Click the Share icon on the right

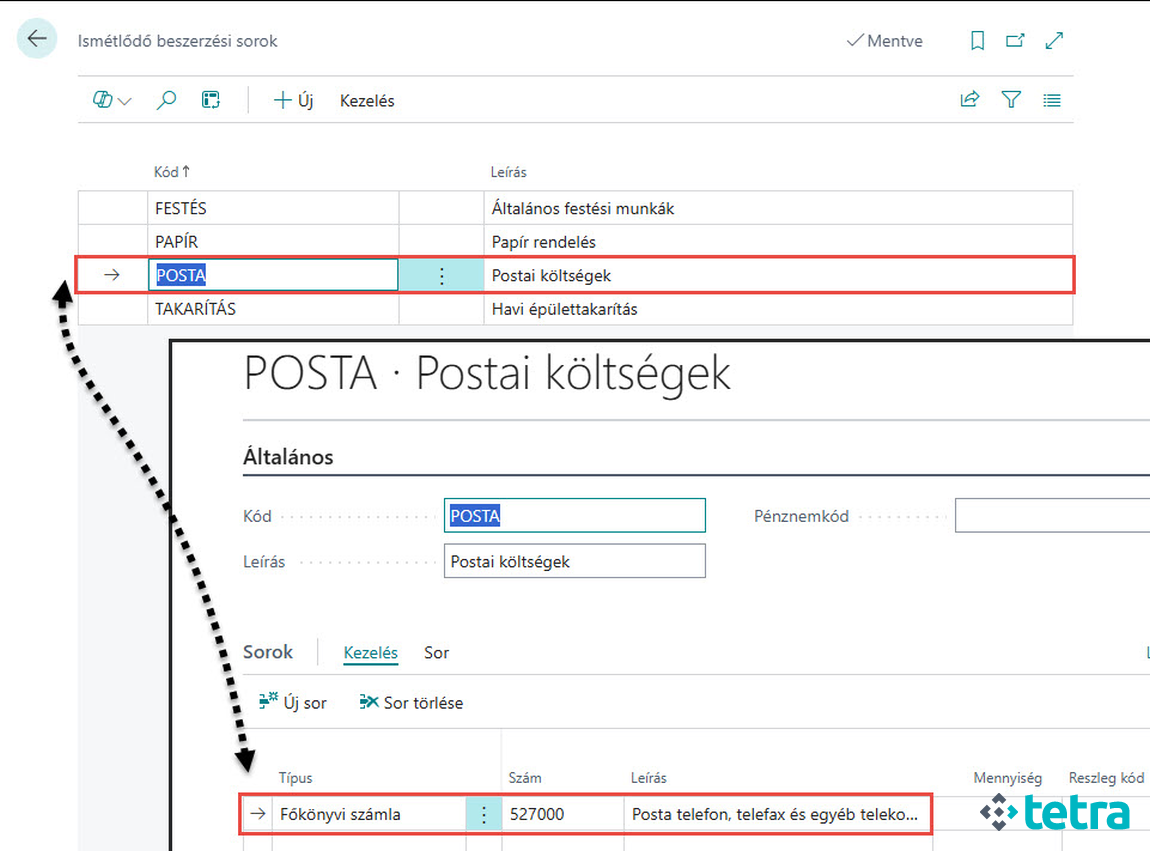tap(969, 100)
